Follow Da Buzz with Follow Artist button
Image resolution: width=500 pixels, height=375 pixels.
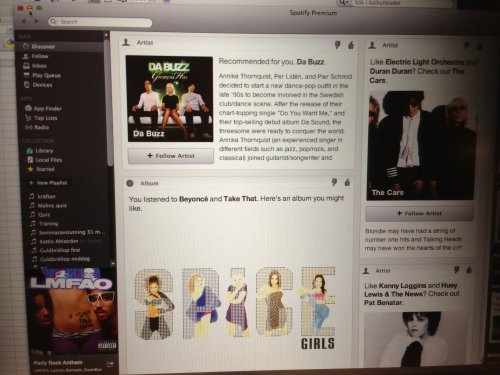[x=171, y=156]
